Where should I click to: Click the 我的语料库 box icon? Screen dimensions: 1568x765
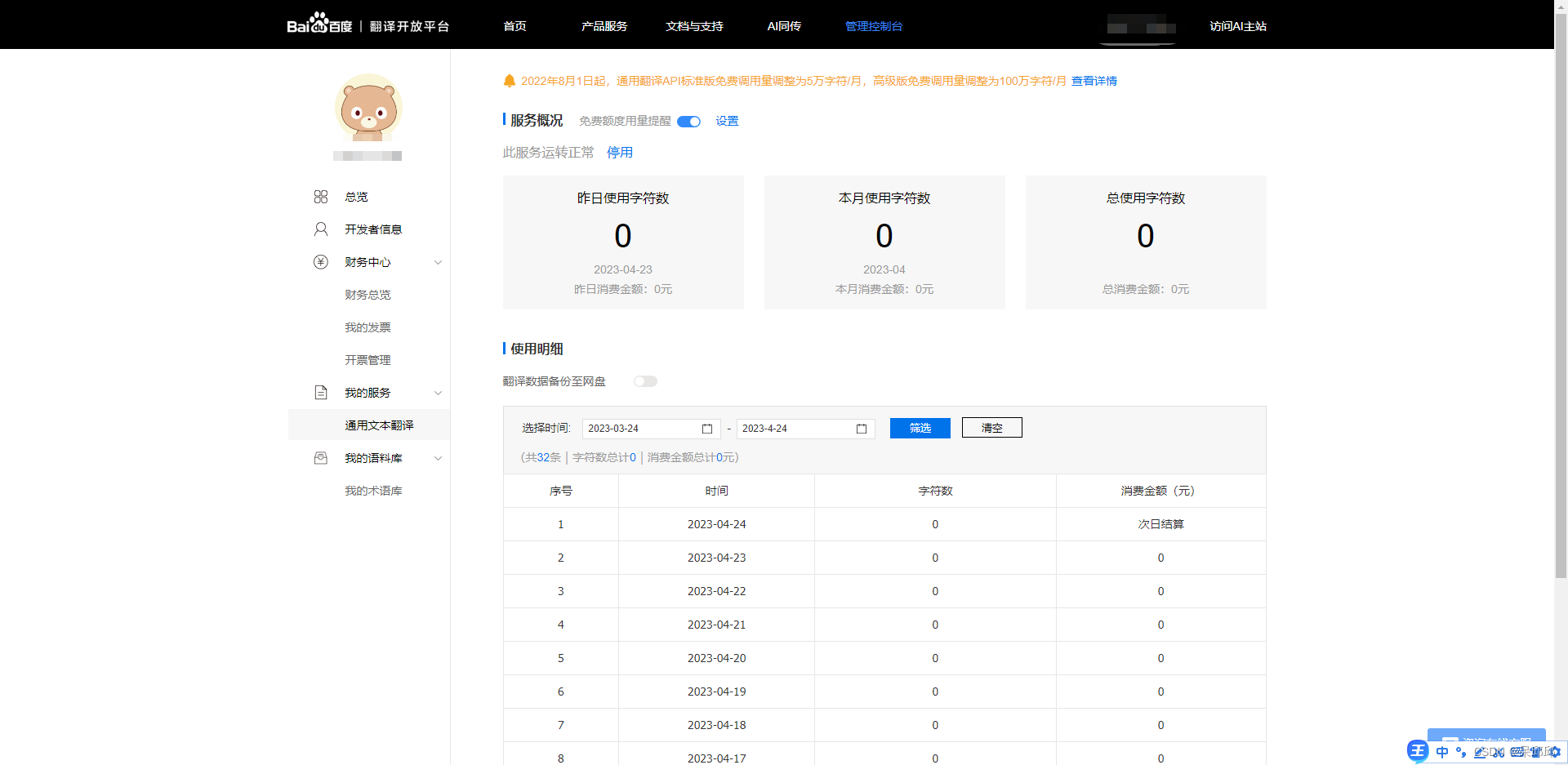coord(321,458)
